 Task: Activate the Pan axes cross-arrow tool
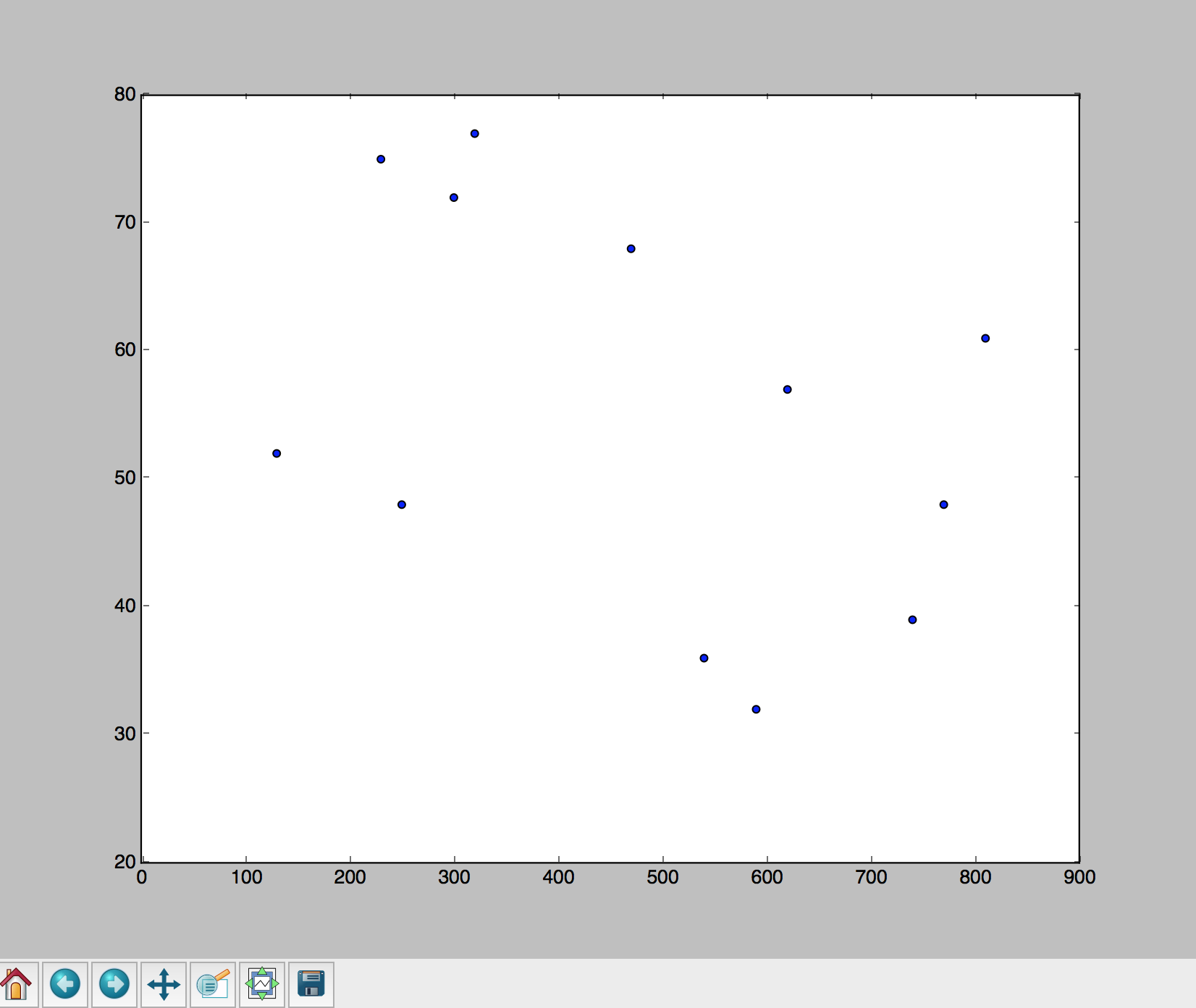coord(164,984)
